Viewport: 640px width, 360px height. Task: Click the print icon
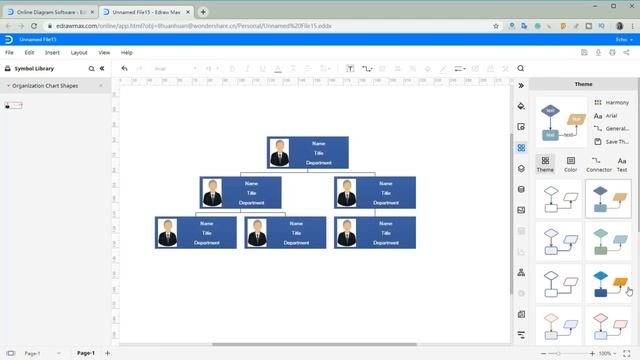coord(612,53)
